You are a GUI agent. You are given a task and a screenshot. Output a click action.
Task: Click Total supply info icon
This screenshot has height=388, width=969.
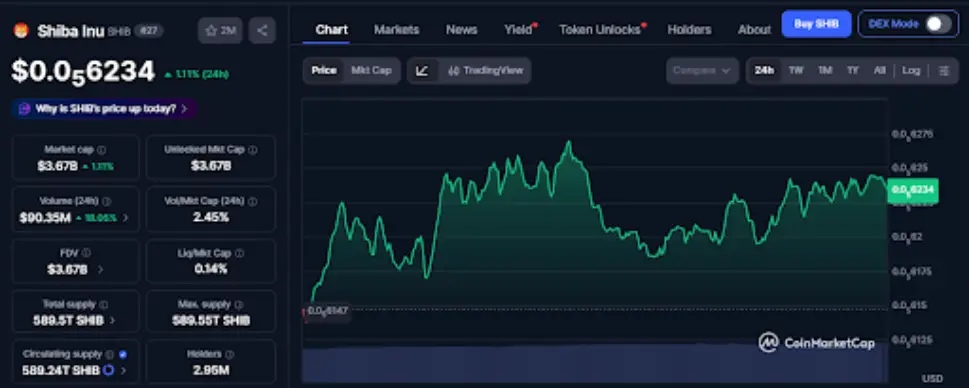[104, 305]
